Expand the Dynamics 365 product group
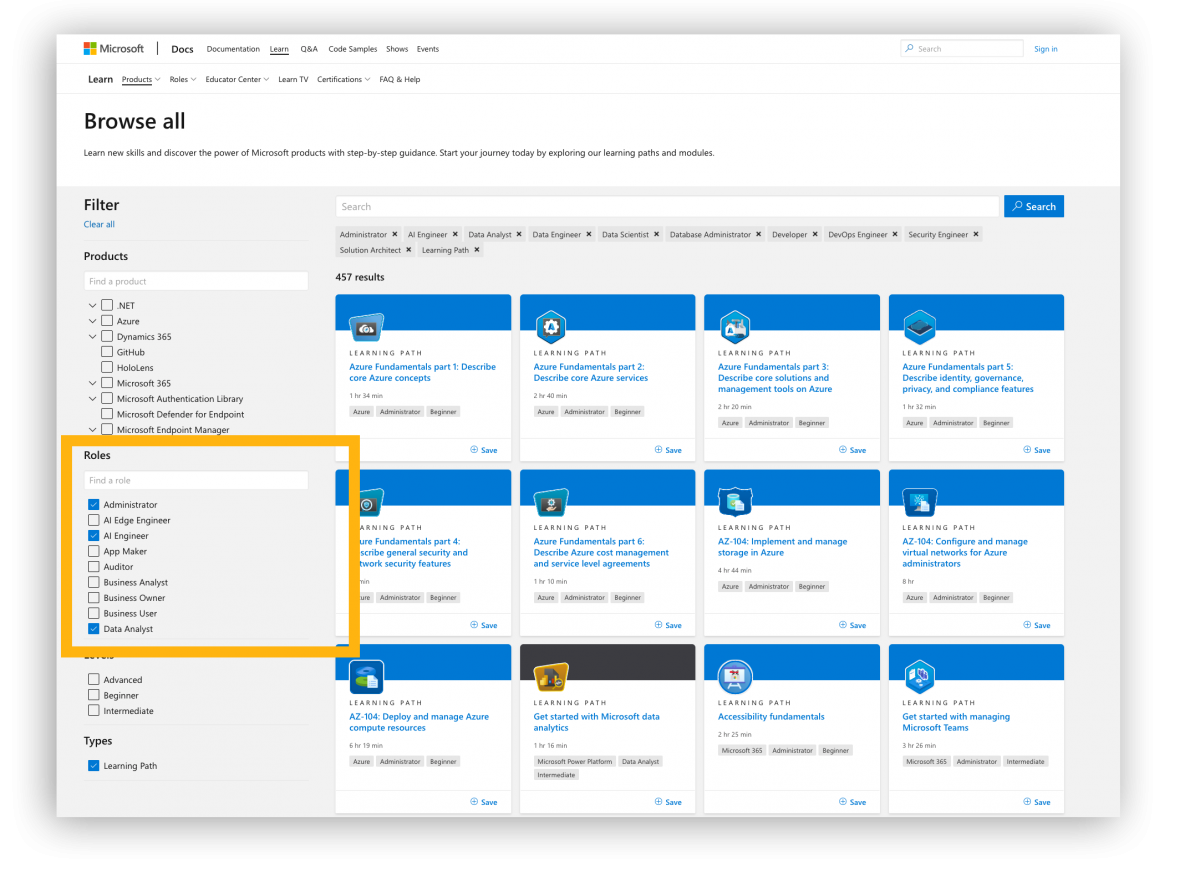This screenshot has height=877, width=1200. pos(93,337)
